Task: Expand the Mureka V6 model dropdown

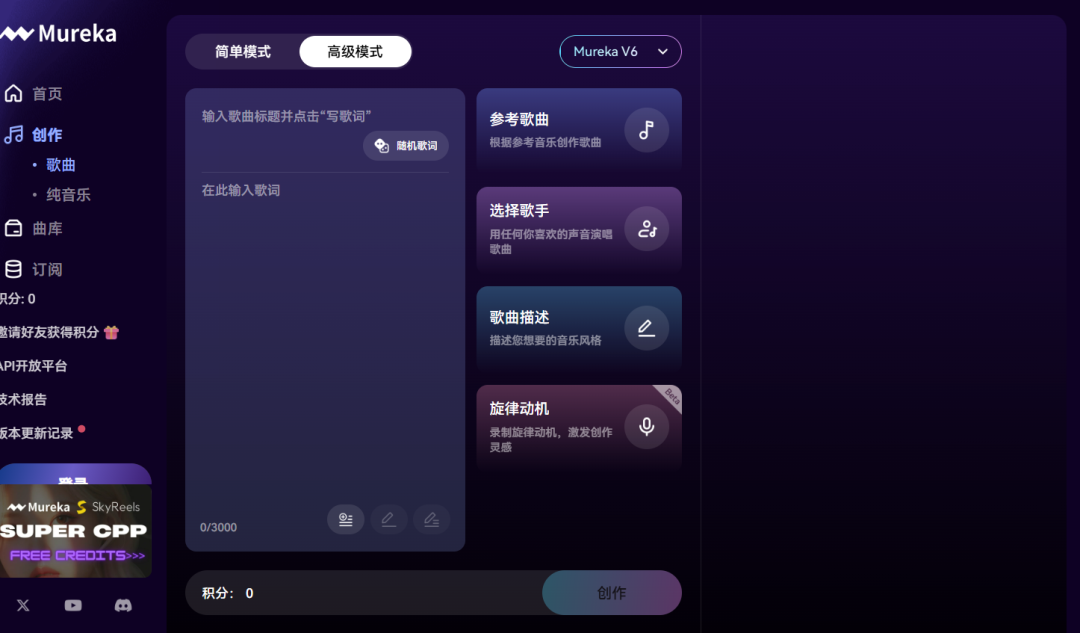Action: (x=620, y=52)
